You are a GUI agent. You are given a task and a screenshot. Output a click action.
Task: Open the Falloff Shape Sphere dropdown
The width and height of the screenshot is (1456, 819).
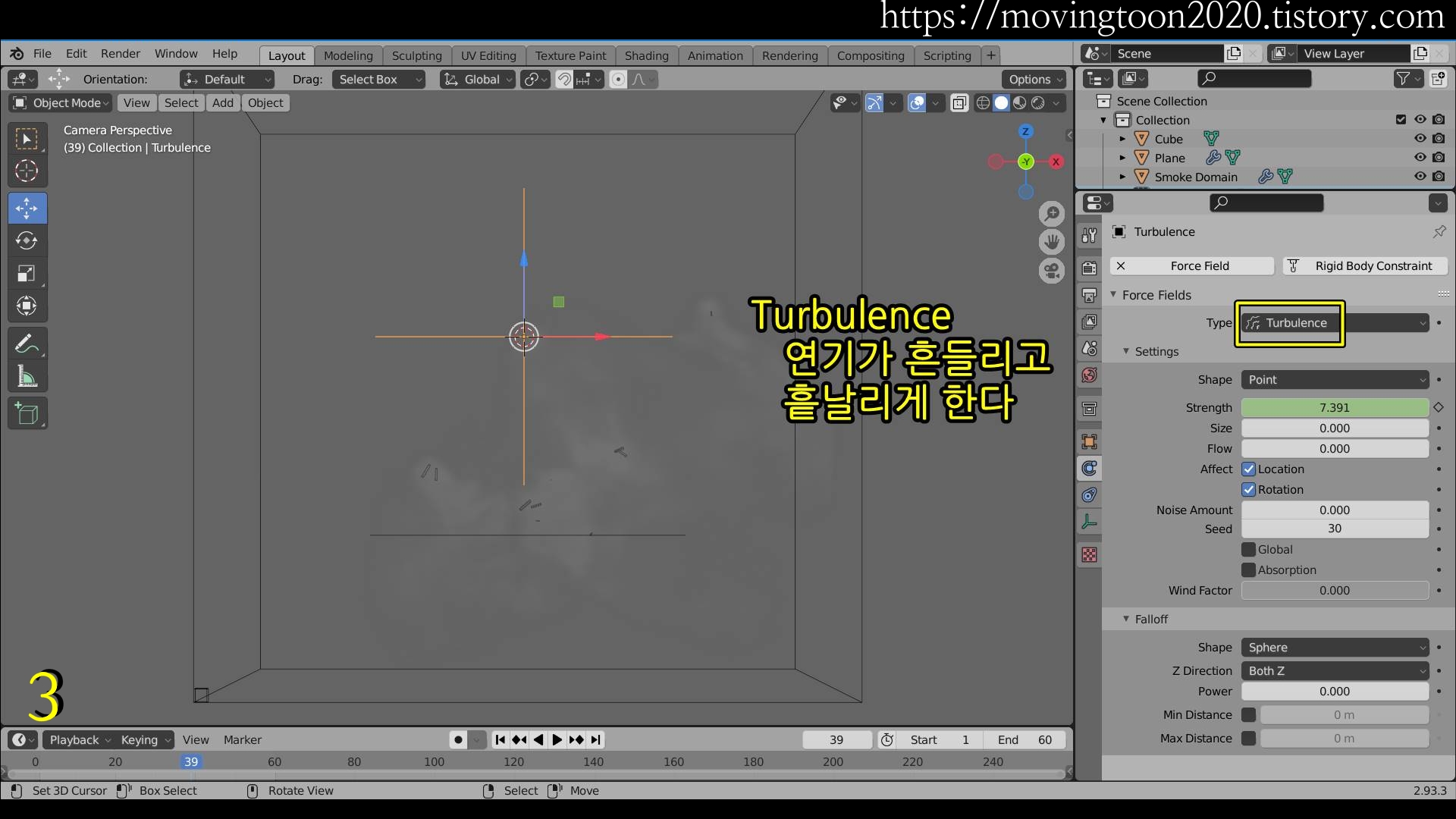pyautogui.click(x=1335, y=648)
